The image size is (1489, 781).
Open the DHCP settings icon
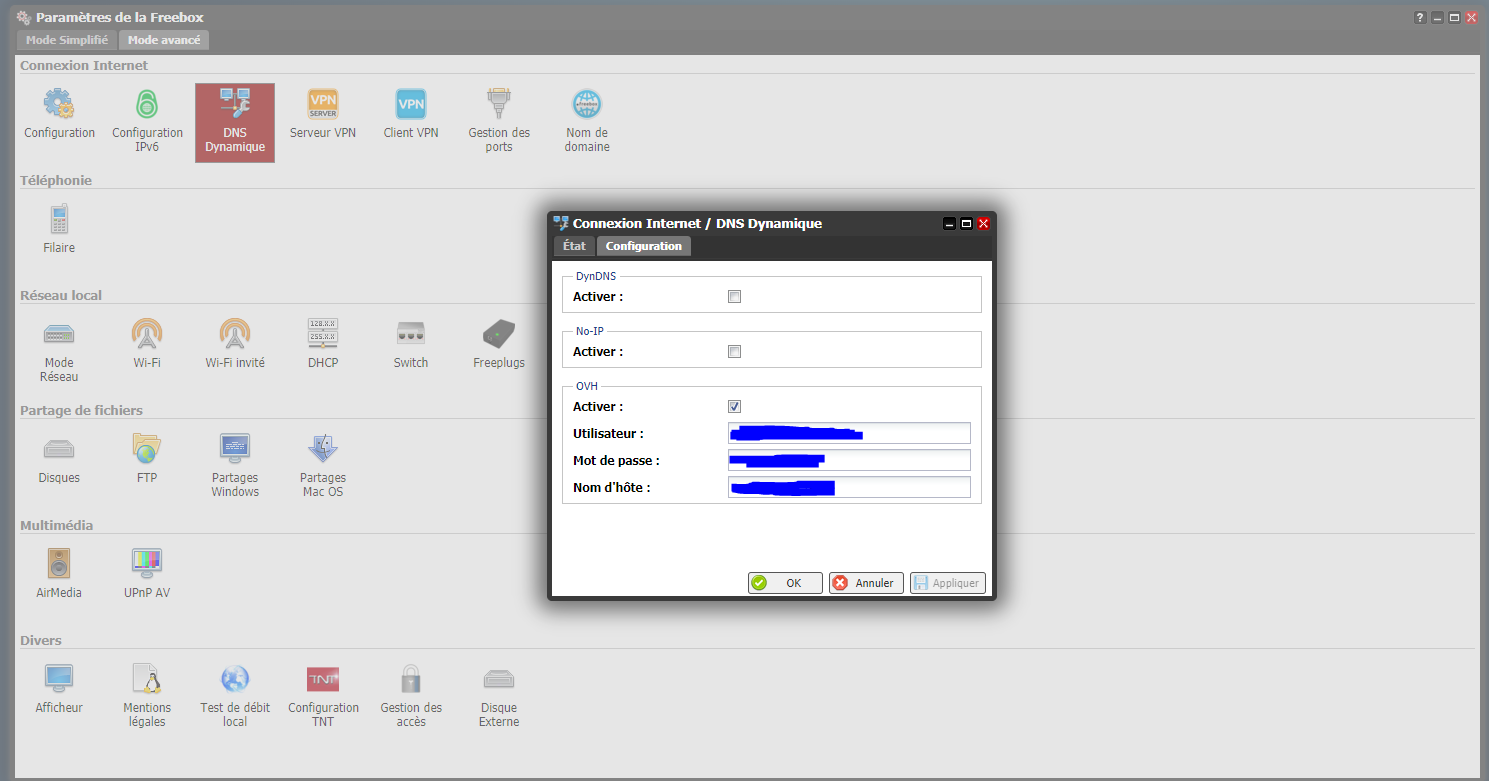pyautogui.click(x=323, y=344)
